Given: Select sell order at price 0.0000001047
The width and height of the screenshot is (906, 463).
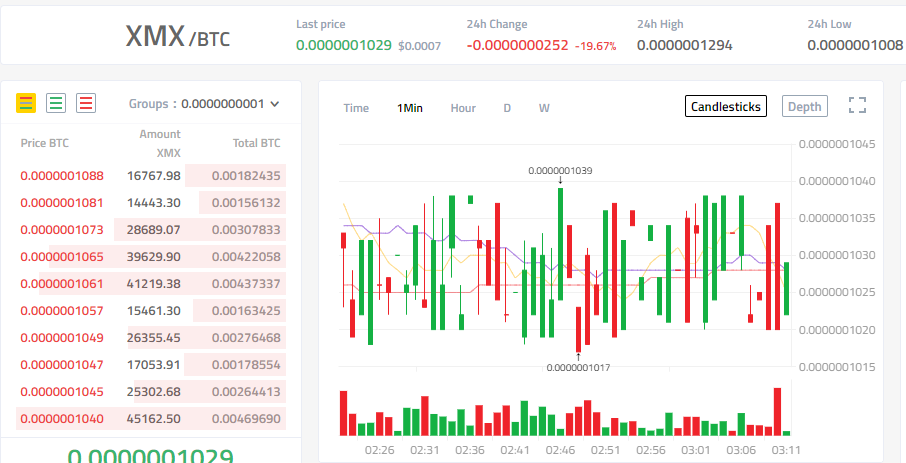Looking at the screenshot, I should [151, 365].
